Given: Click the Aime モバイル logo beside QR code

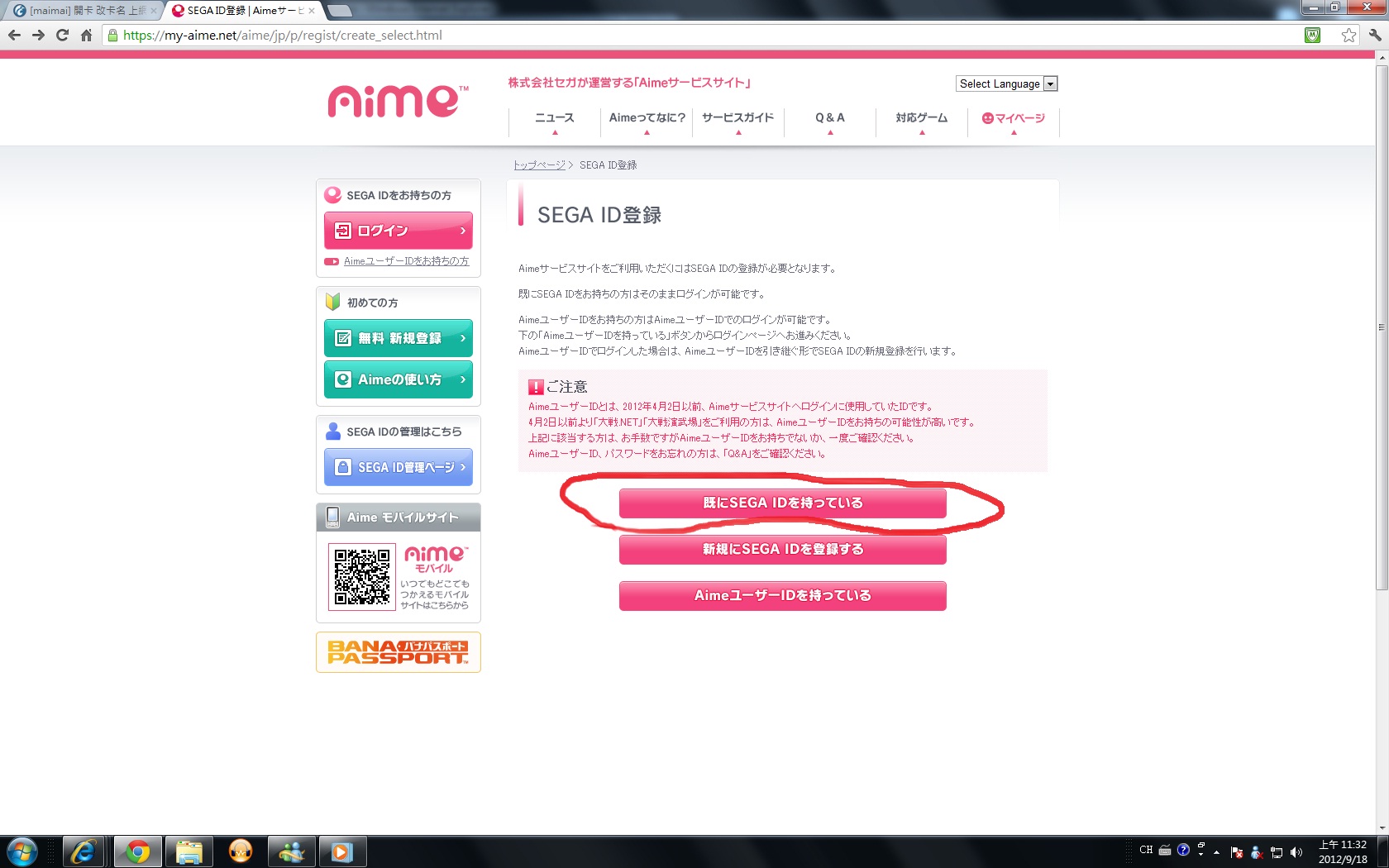Looking at the screenshot, I should coord(436,558).
